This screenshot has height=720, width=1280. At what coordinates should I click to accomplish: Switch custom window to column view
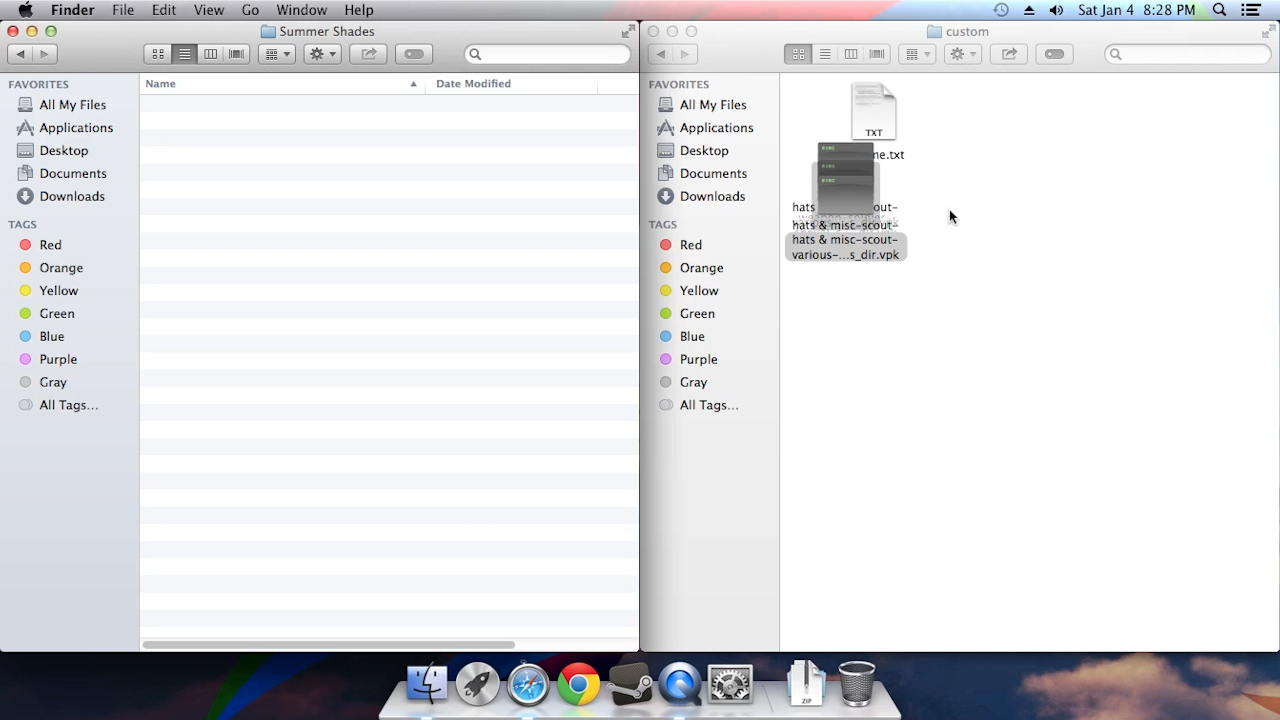click(x=850, y=54)
